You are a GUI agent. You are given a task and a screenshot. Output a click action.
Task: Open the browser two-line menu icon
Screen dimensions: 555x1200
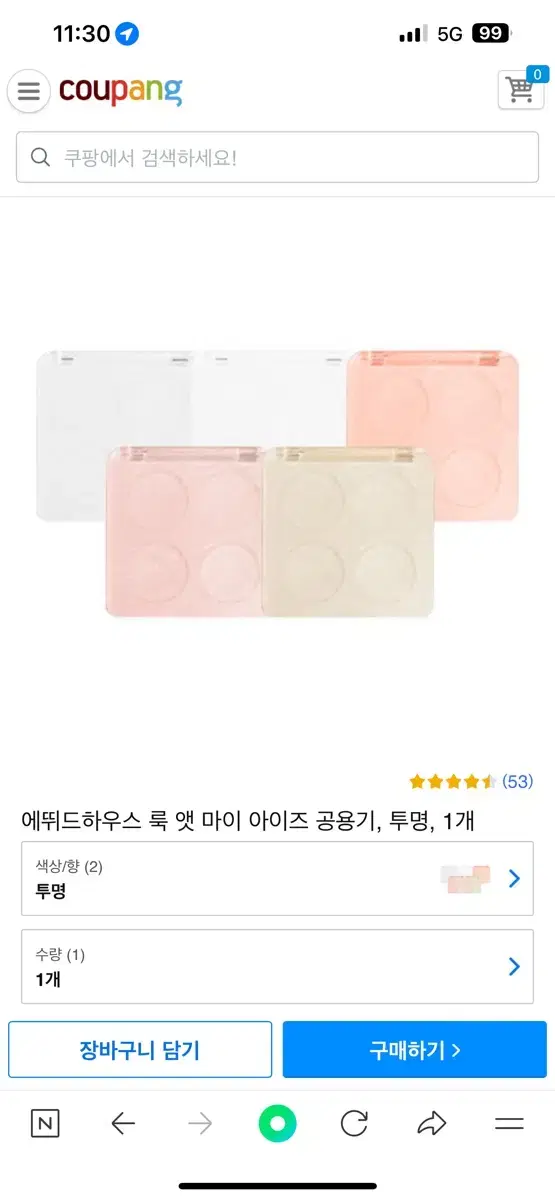[x=509, y=1124]
